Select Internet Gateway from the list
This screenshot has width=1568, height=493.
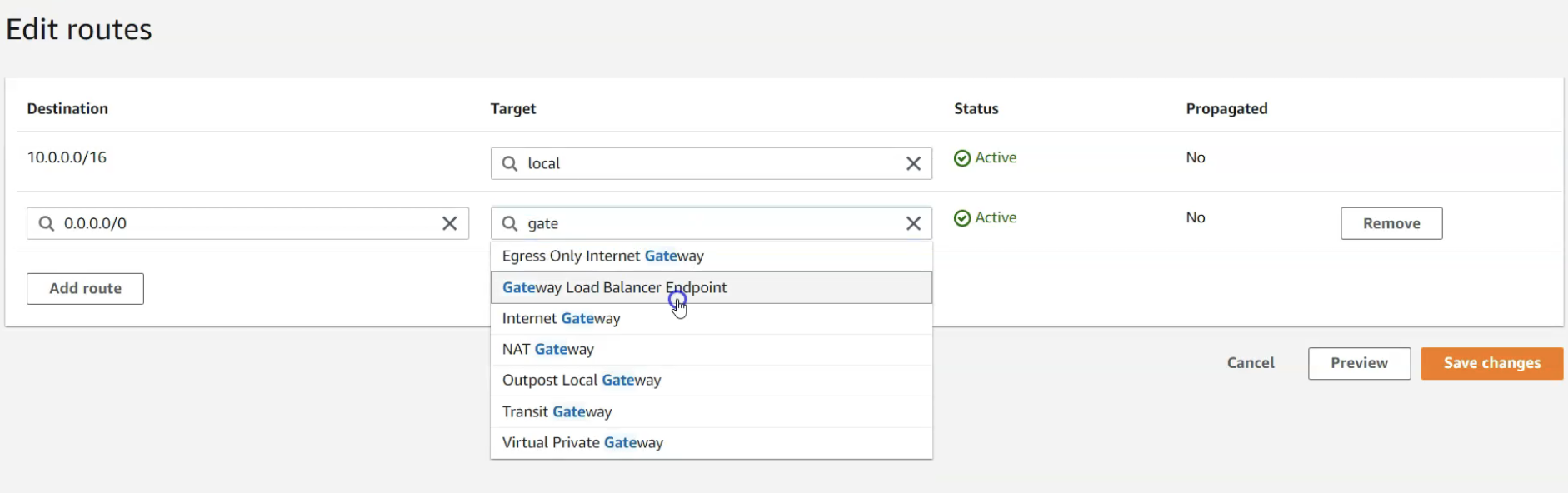pyautogui.click(x=561, y=319)
